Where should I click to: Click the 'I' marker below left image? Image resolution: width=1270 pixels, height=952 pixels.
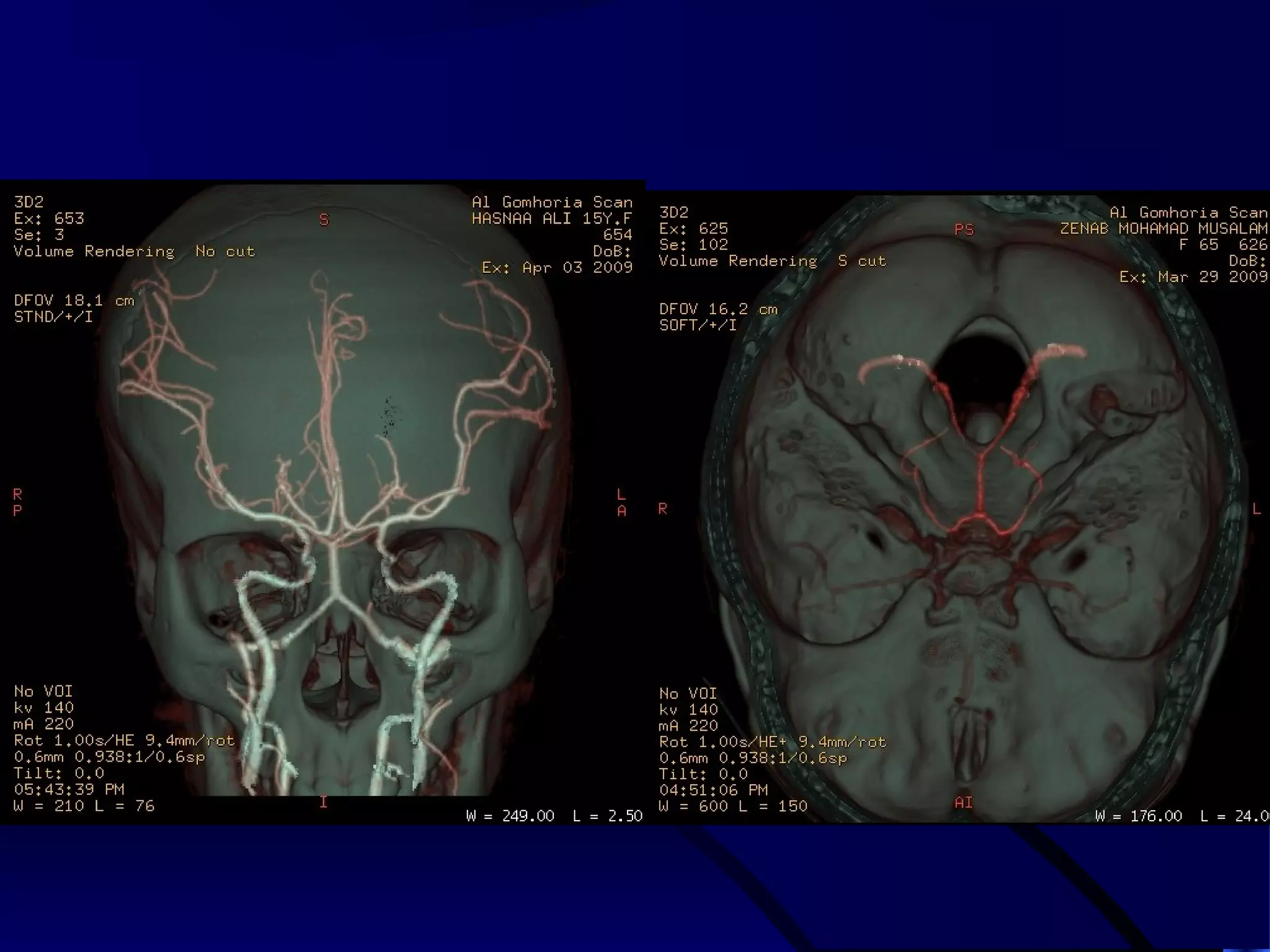(x=323, y=802)
